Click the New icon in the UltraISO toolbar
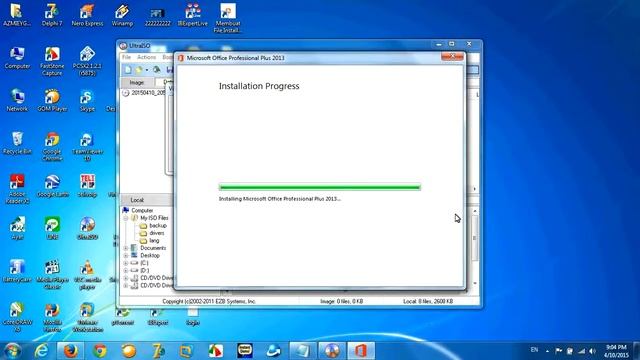Screen dimensions: 640x360 click(x=128, y=70)
